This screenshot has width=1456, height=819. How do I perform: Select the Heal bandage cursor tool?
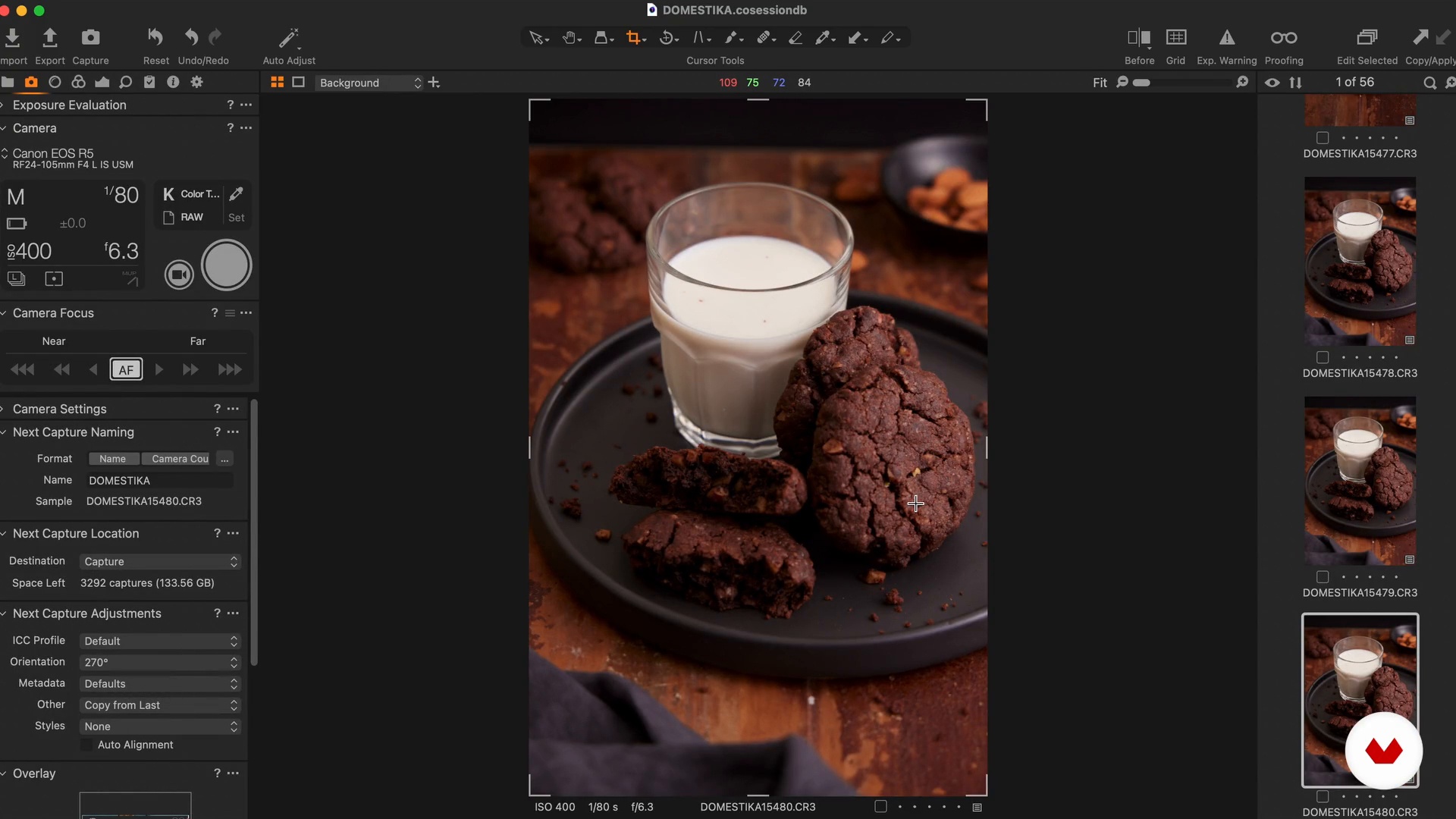pos(764,38)
